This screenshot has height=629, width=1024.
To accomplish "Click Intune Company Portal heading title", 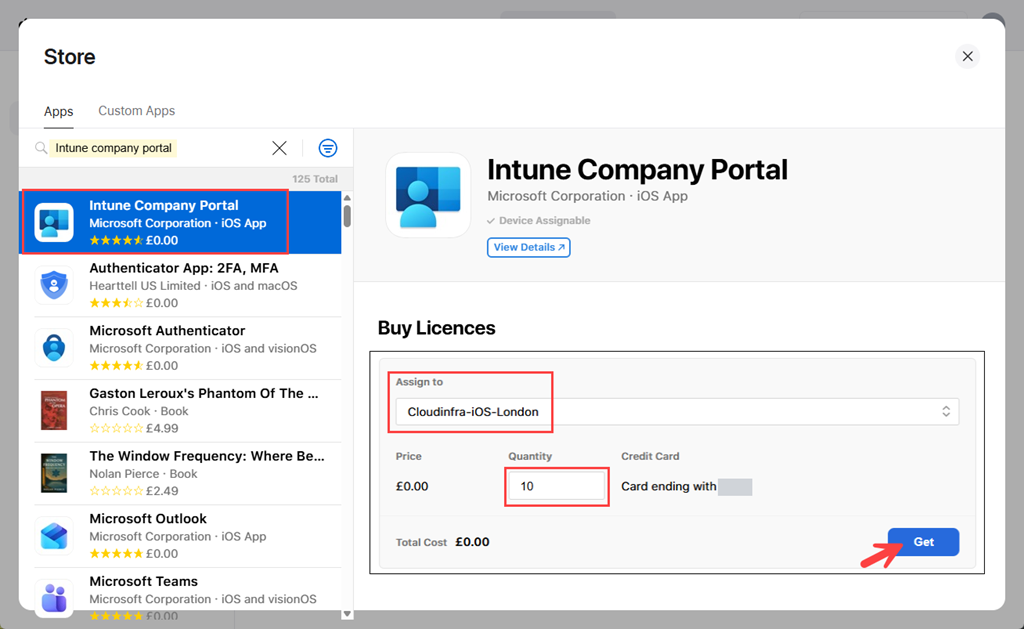I will click(637, 170).
